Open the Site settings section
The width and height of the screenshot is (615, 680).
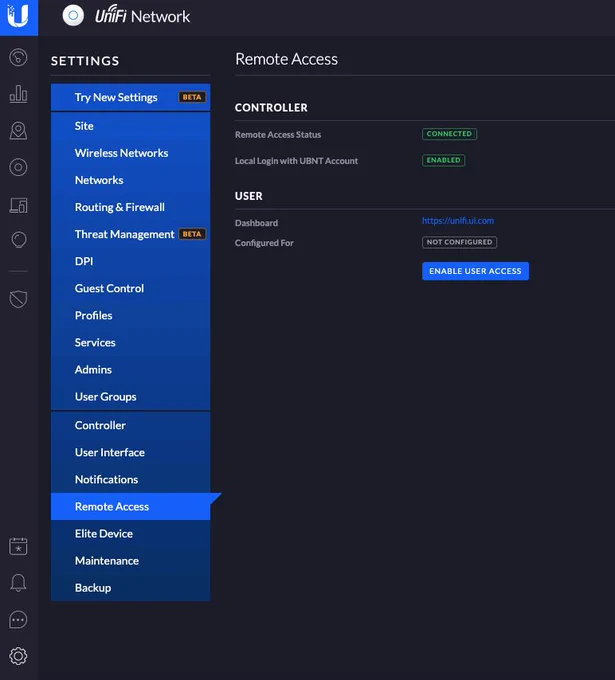[x=131, y=126]
